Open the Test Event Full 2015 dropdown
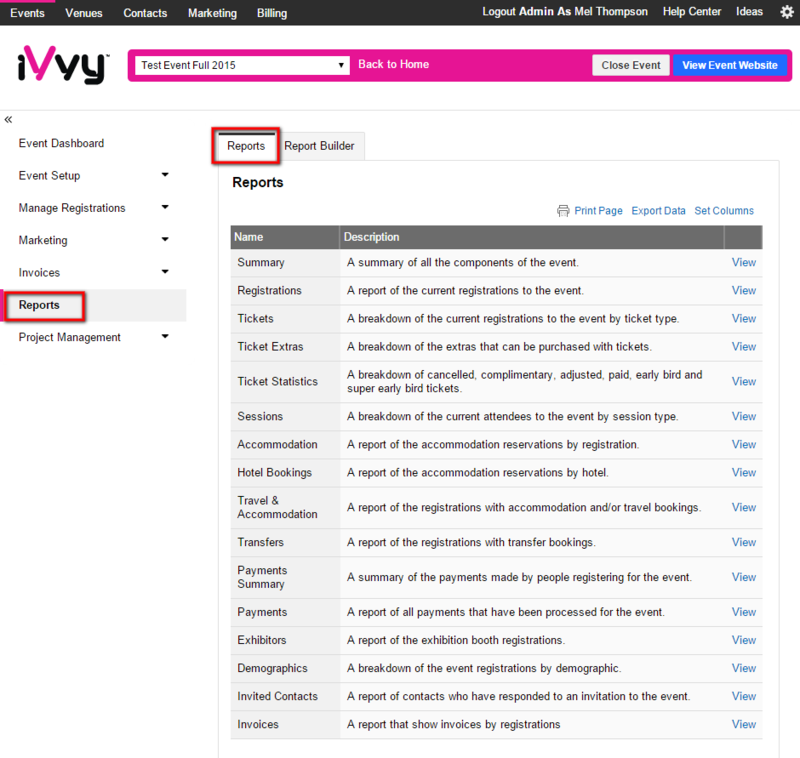This screenshot has width=800, height=758. coord(242,65)
